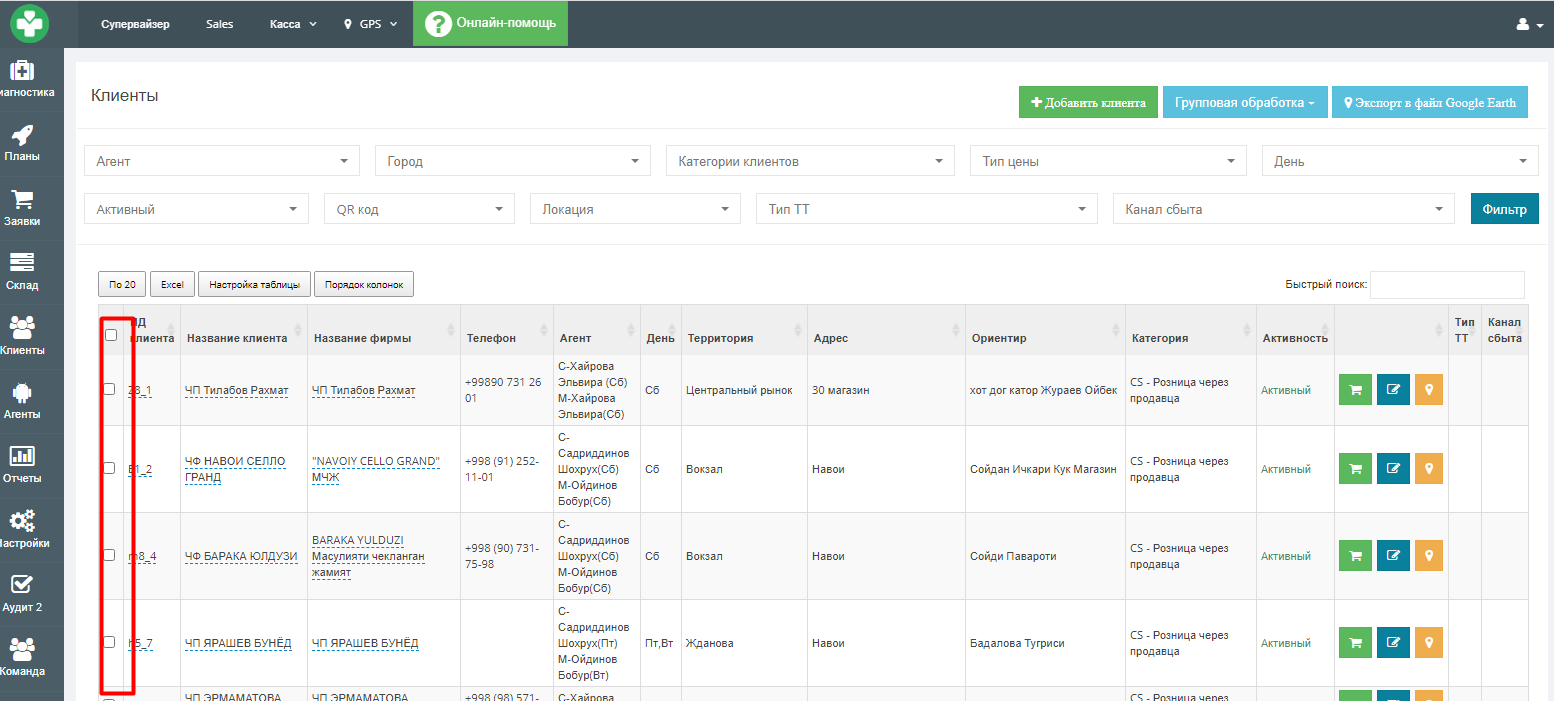The width and height of the screenshot is (1554, 701).
Task: Click green cart icon for ЧП Тилабов Рахмат
Action: 1355,390
